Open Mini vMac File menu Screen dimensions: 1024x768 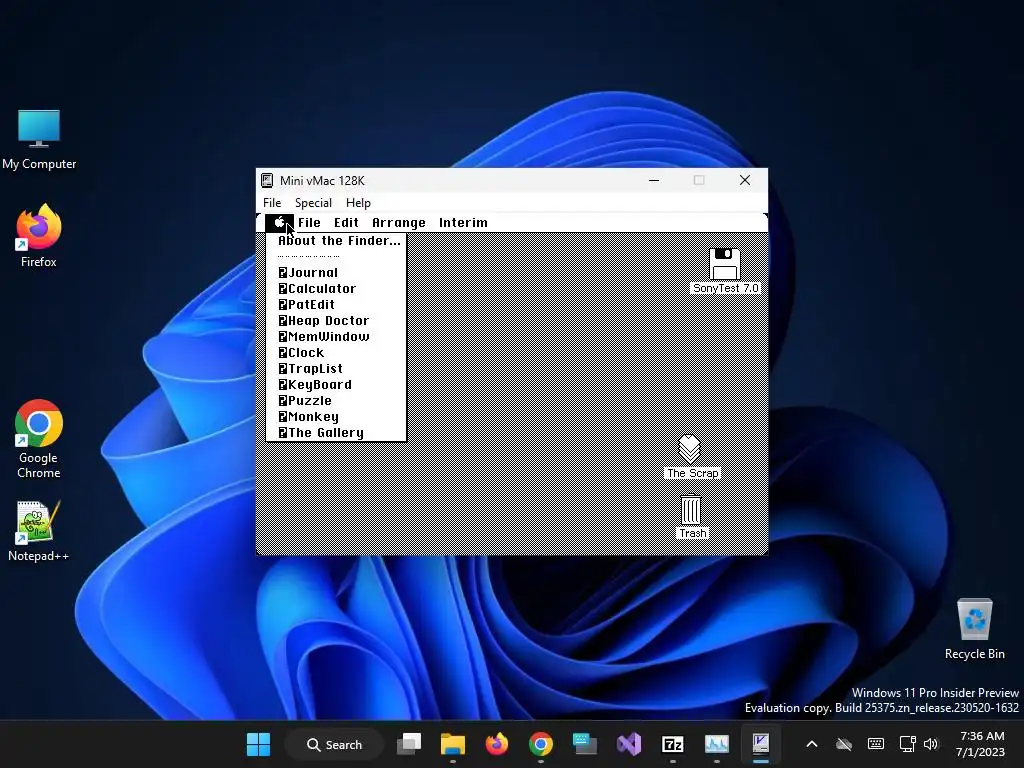272,203
